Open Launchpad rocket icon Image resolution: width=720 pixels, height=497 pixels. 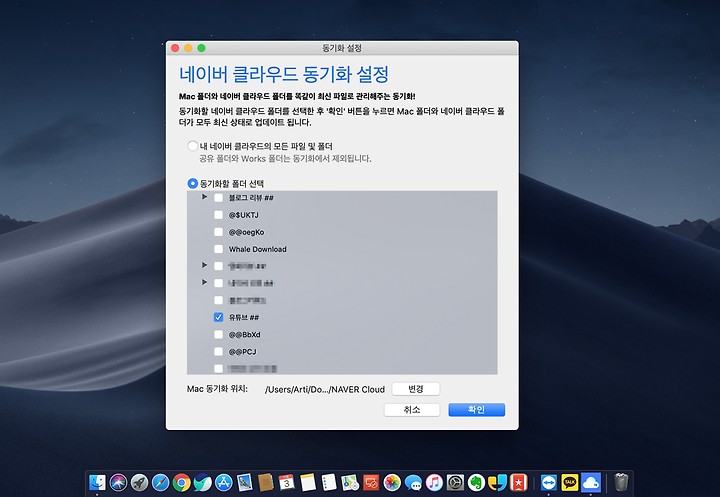pyautogui.click(x=139, y=483)
